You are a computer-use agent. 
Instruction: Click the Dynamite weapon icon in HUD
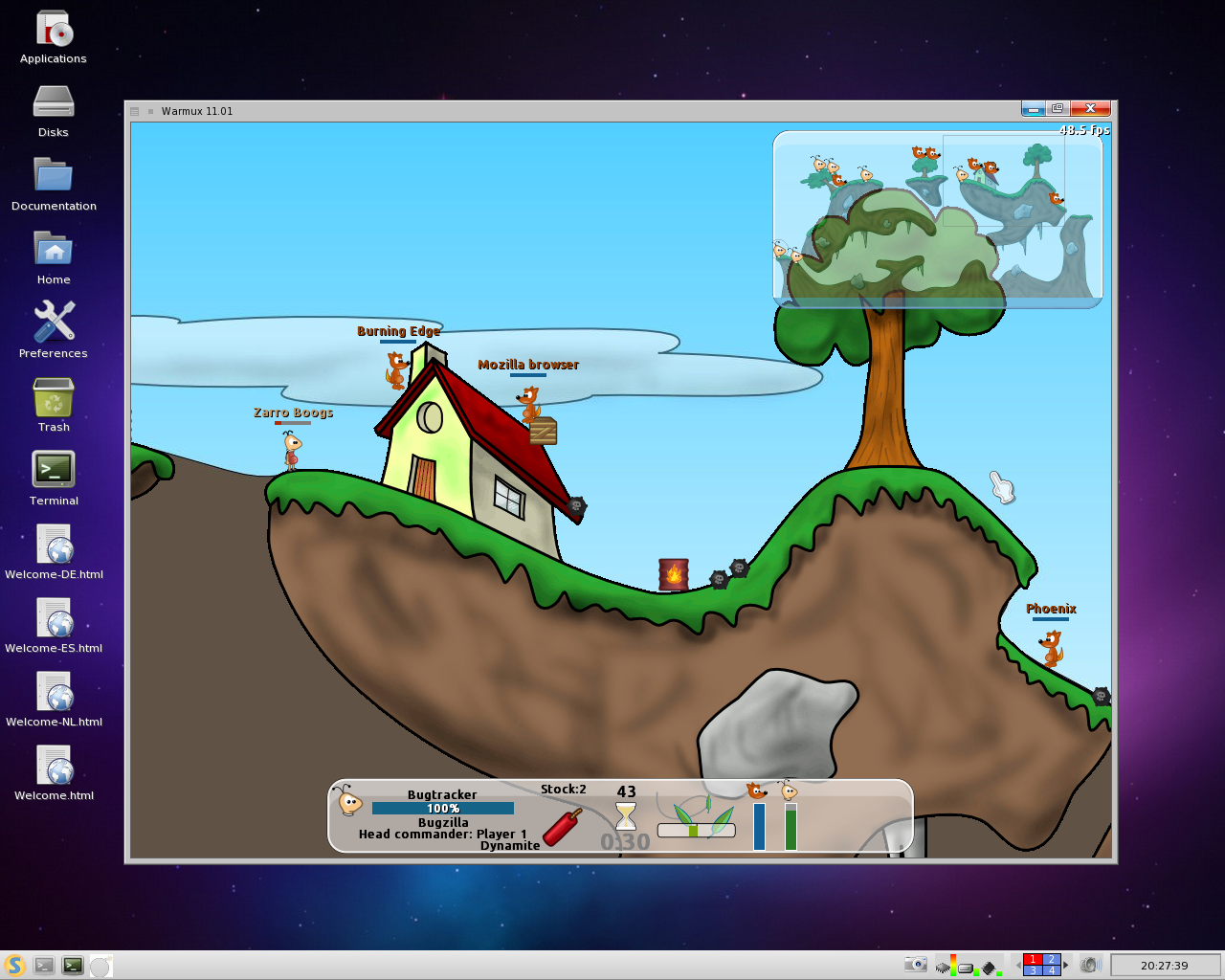[x=563, y=826]
